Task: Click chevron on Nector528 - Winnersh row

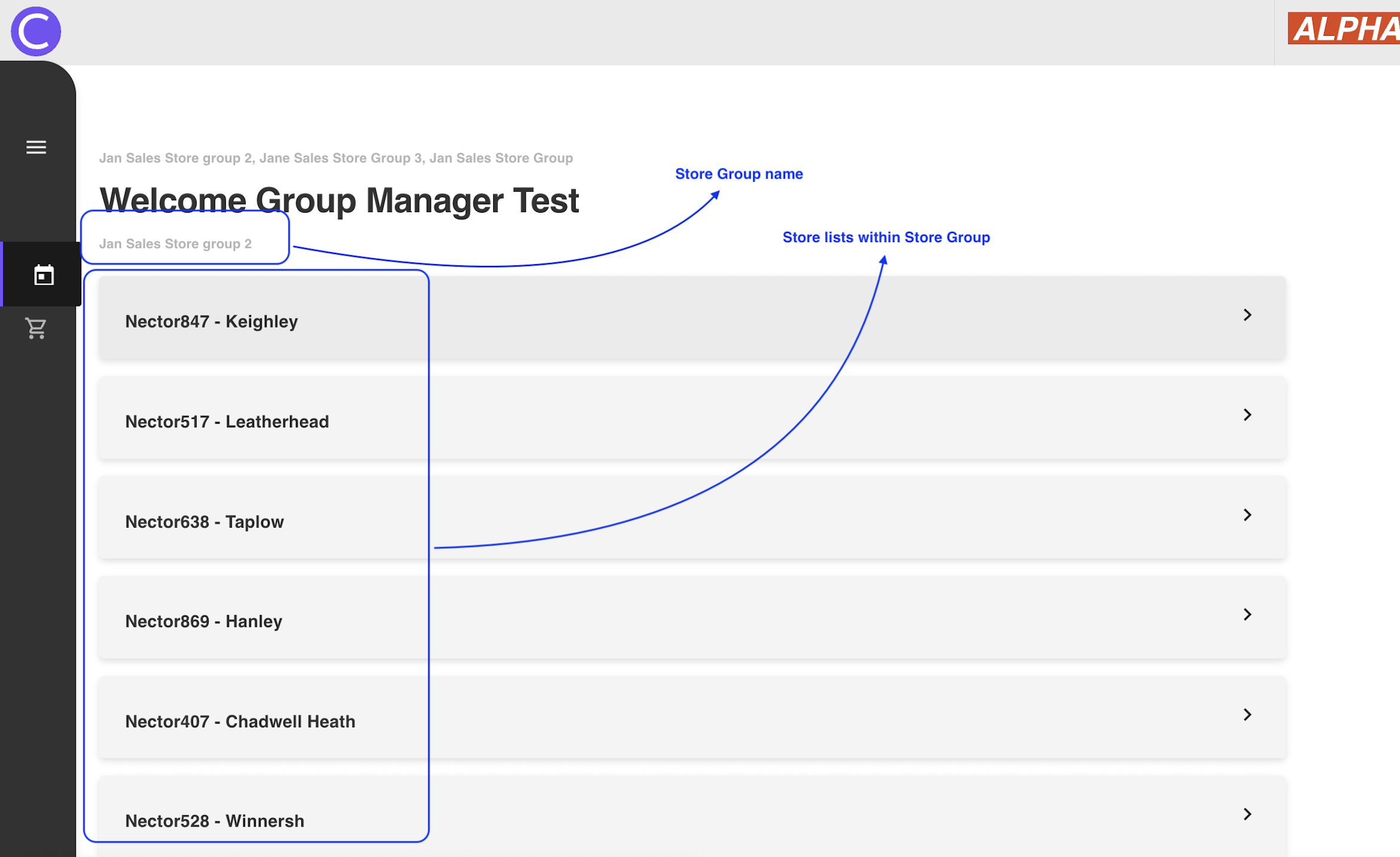Action: point(1247,814)
